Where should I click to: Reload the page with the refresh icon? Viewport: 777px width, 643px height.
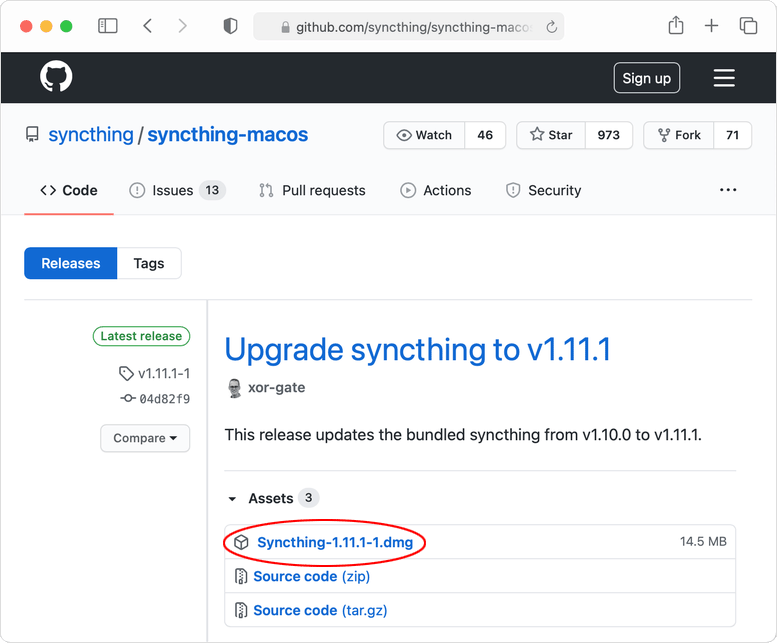pyautogui.click(x=552, y=27)
